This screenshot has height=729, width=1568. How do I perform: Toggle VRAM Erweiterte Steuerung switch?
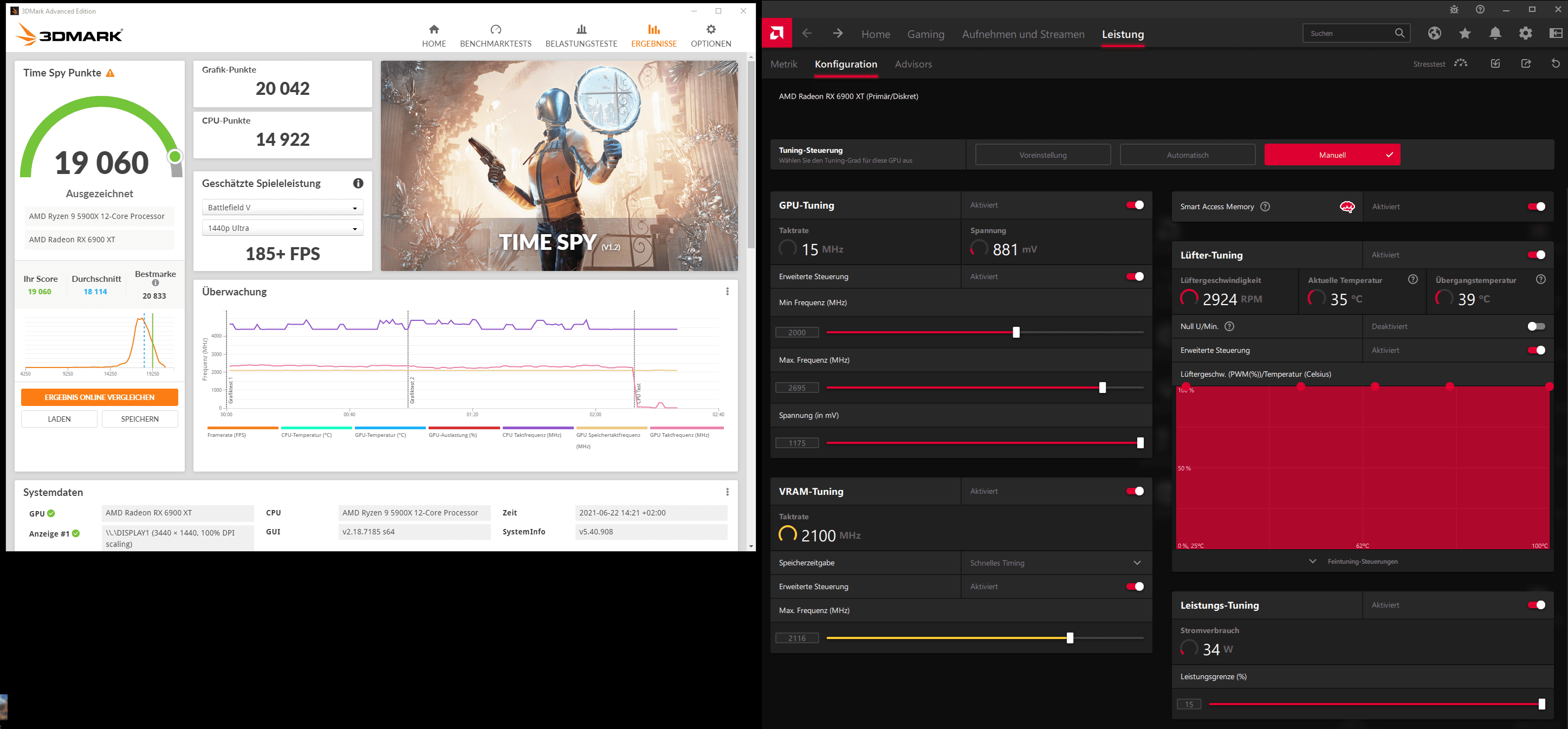[x=1135, y=586]
